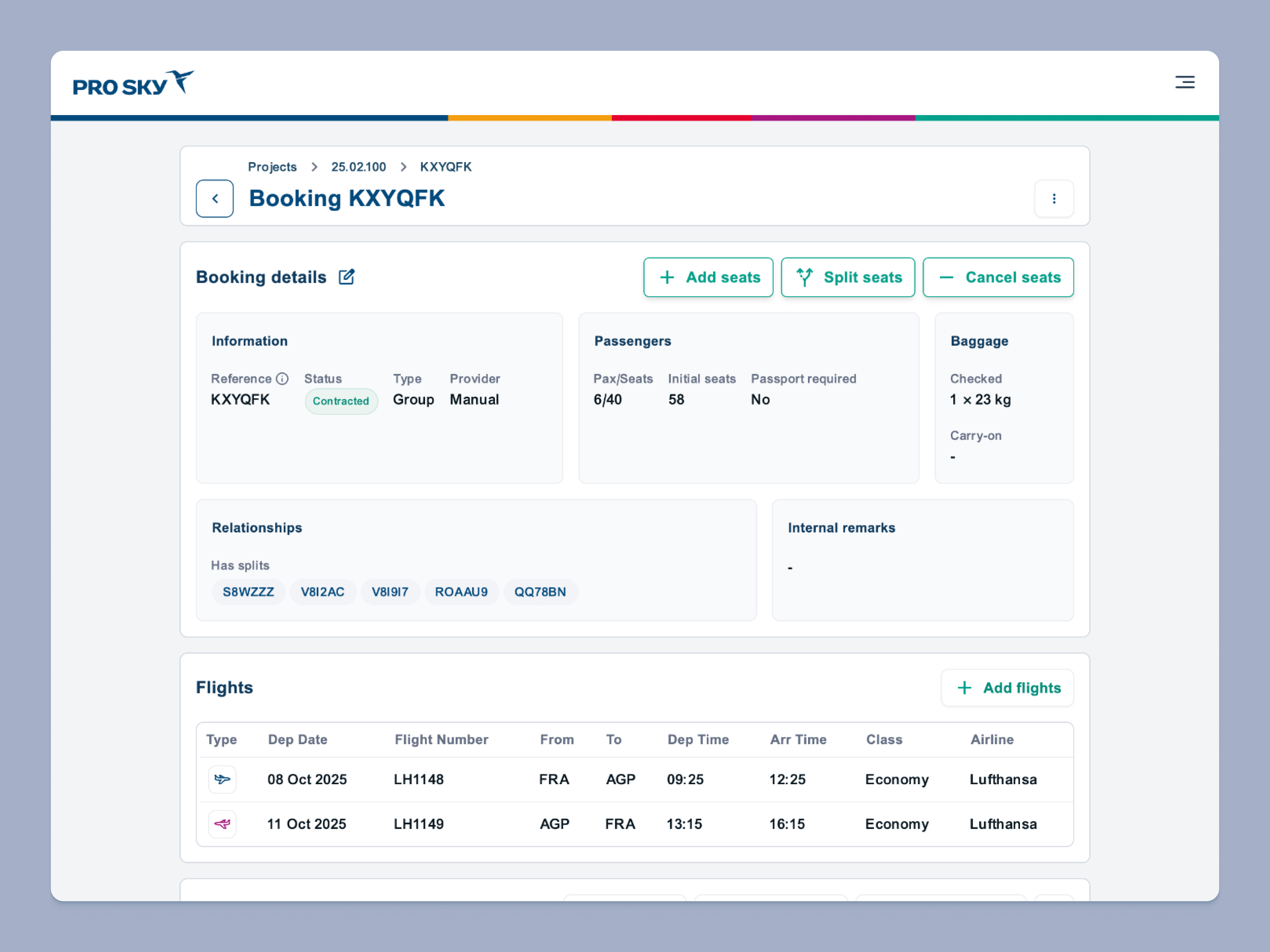This screenshot has width=1270, height=952.
Task: Open split booking S8WZZZ
Action: pyautogui.click(x=248, y=592)
